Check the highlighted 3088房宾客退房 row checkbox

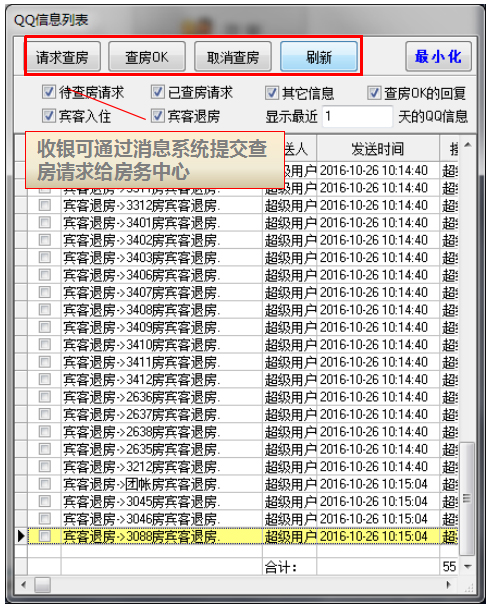45,537
